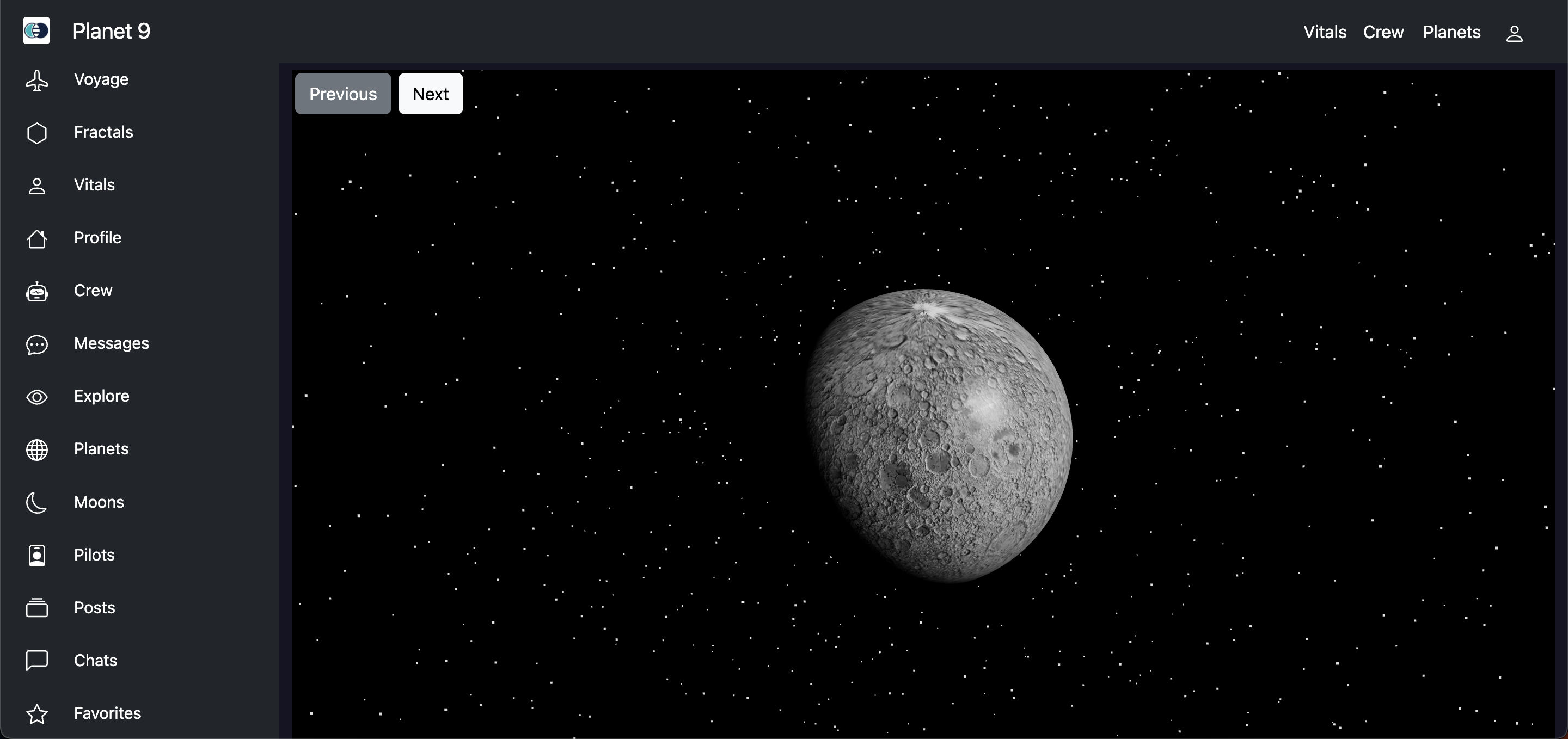Select the Planets globe icon
1568x739 pixels.
[x=37, y=449]
